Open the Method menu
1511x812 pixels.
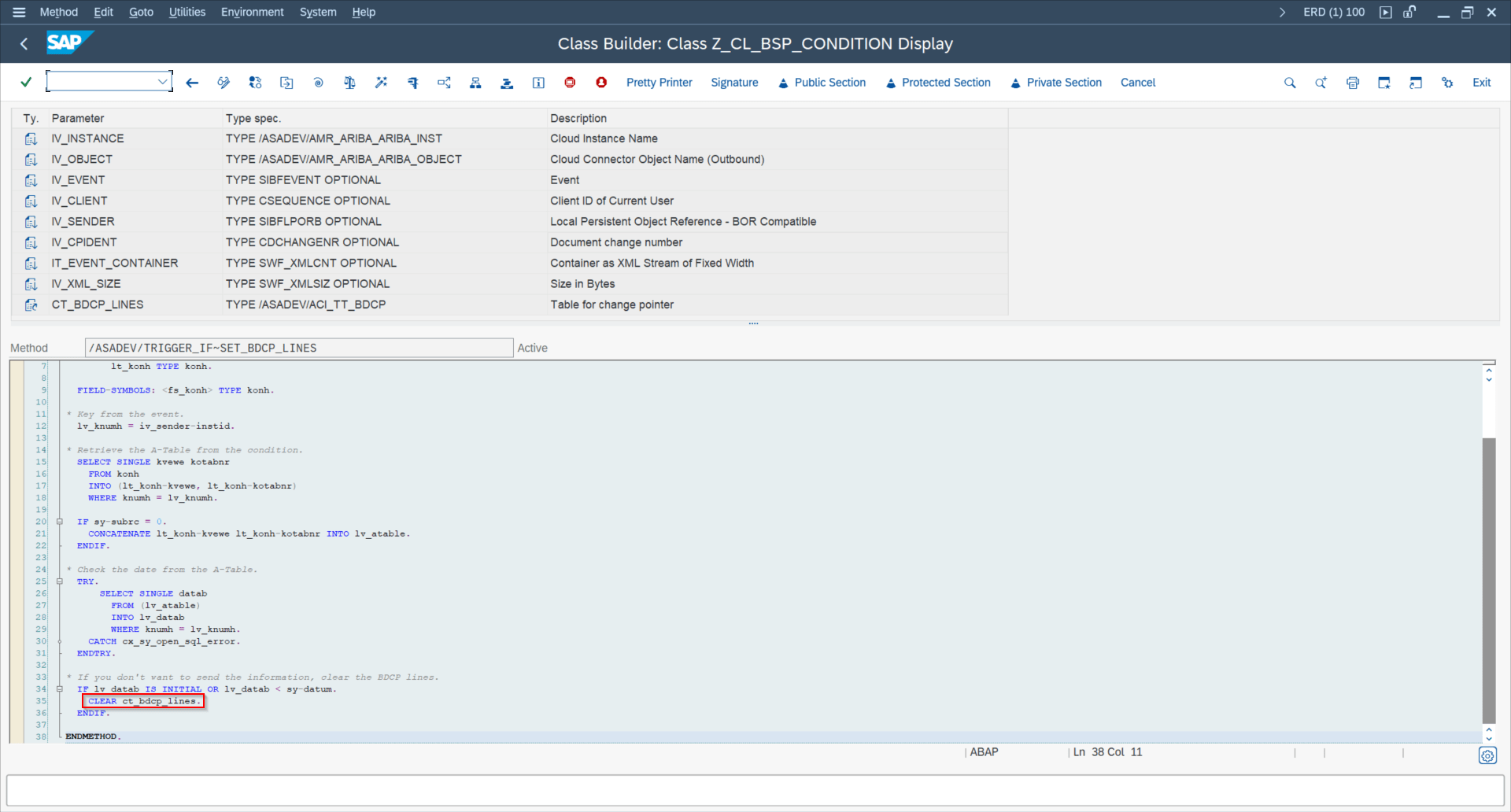(59, 12)
